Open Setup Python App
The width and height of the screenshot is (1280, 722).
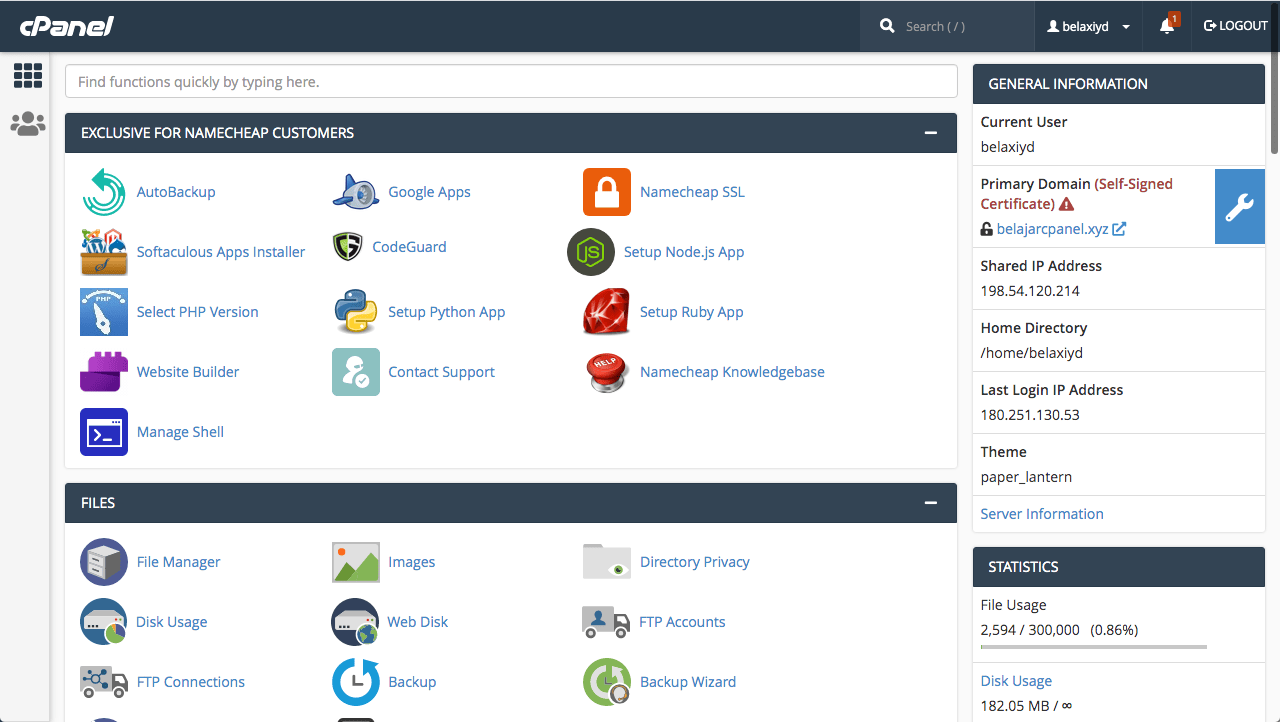pos(446,312)
